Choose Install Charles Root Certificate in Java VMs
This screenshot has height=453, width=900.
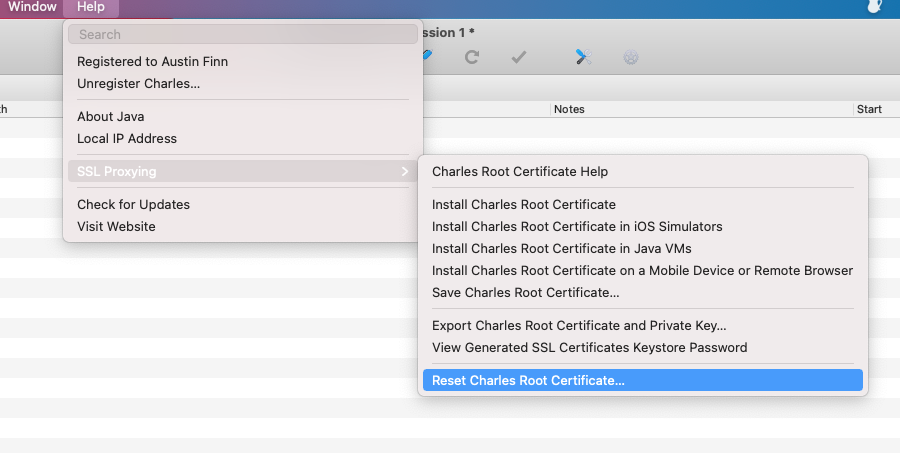[561, 249]
